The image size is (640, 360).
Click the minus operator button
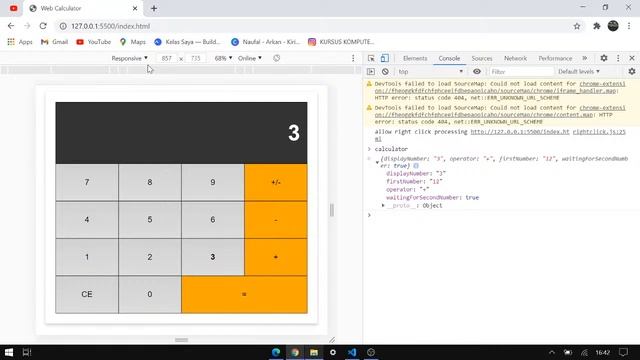click(276, 220)
